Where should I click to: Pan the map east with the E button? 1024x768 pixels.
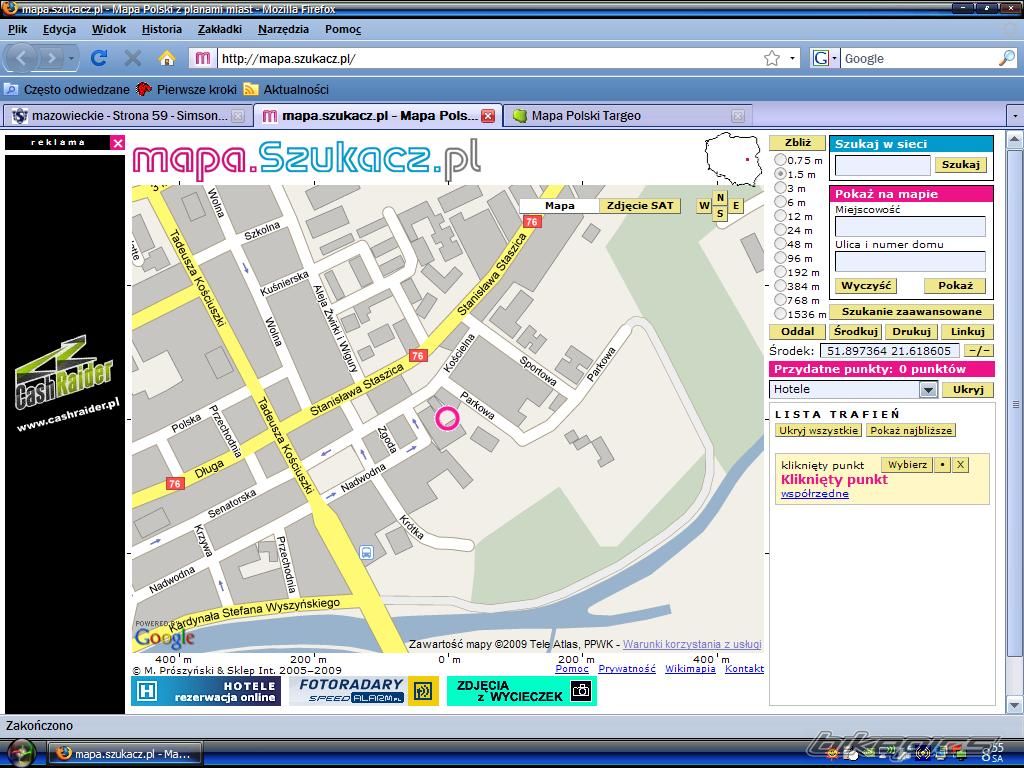736,206
